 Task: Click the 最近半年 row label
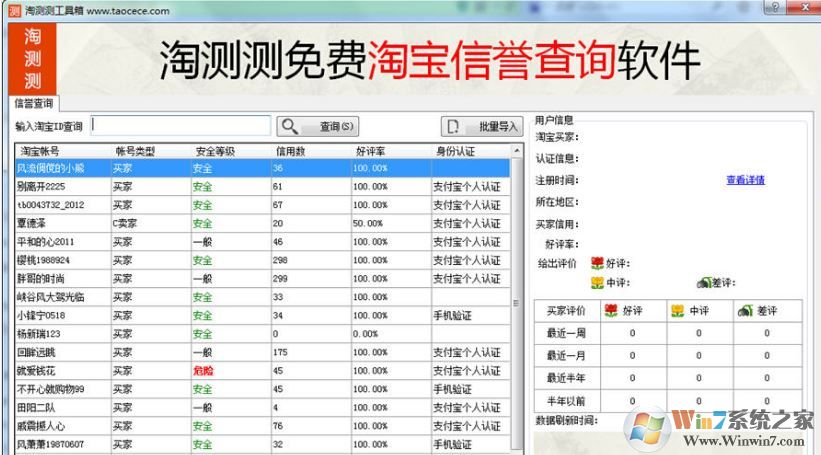point(566,378)
